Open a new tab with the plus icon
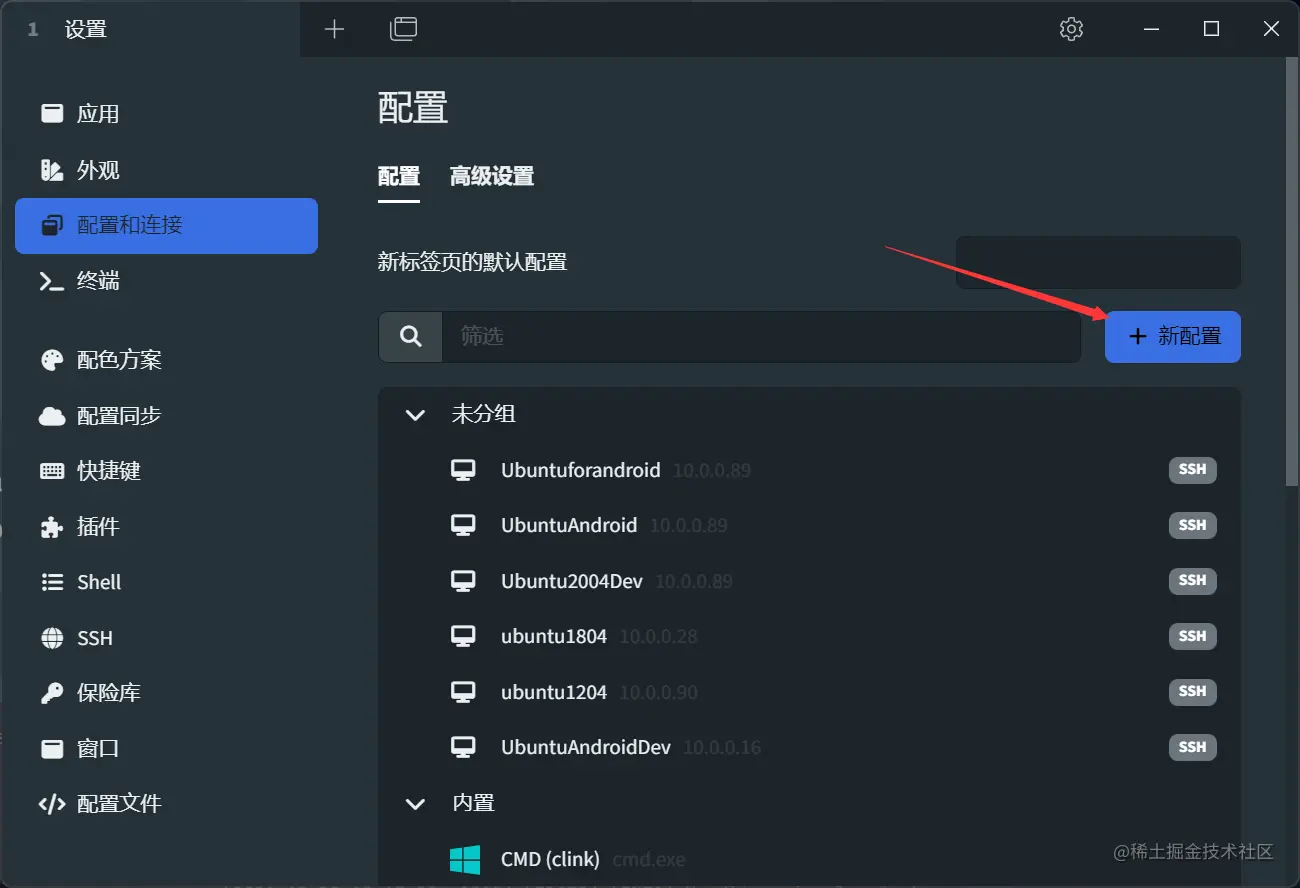 click(334, 29)
